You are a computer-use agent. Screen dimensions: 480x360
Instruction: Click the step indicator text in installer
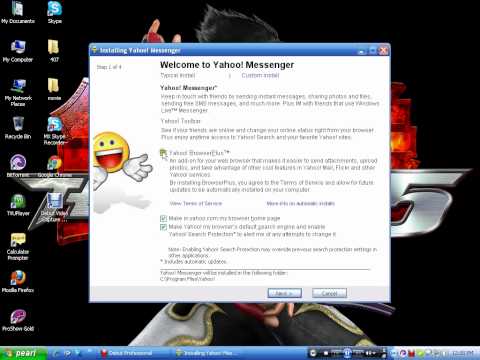pyautogui.click(x=109, y=67)
